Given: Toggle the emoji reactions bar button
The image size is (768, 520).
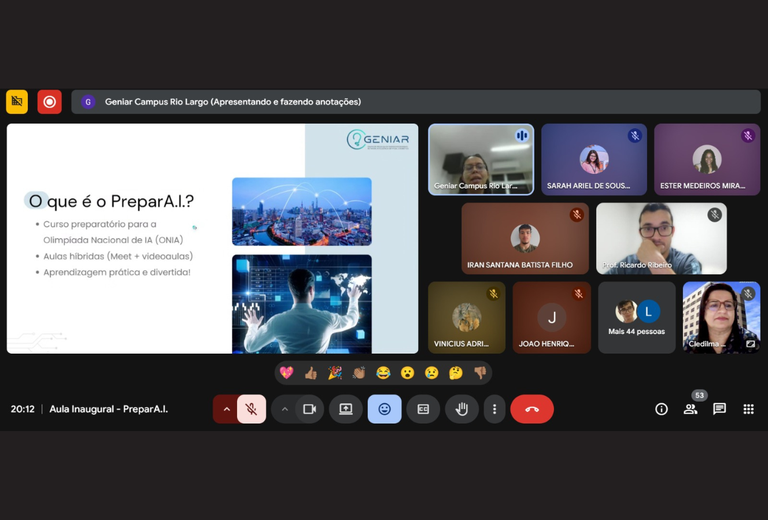Looking at the screenshot, I should pyautogui.click(x=384, y=409).
